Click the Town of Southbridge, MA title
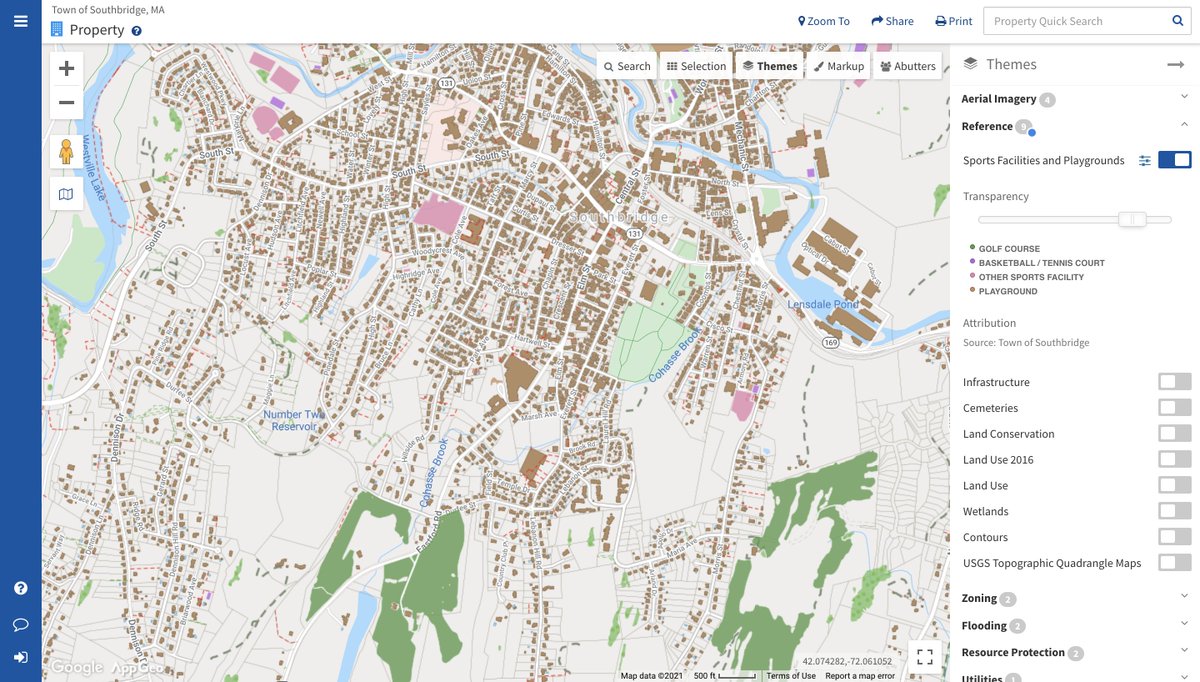Screen dimensions: 1200x682 pyautogui.click(x=108, y=10)
